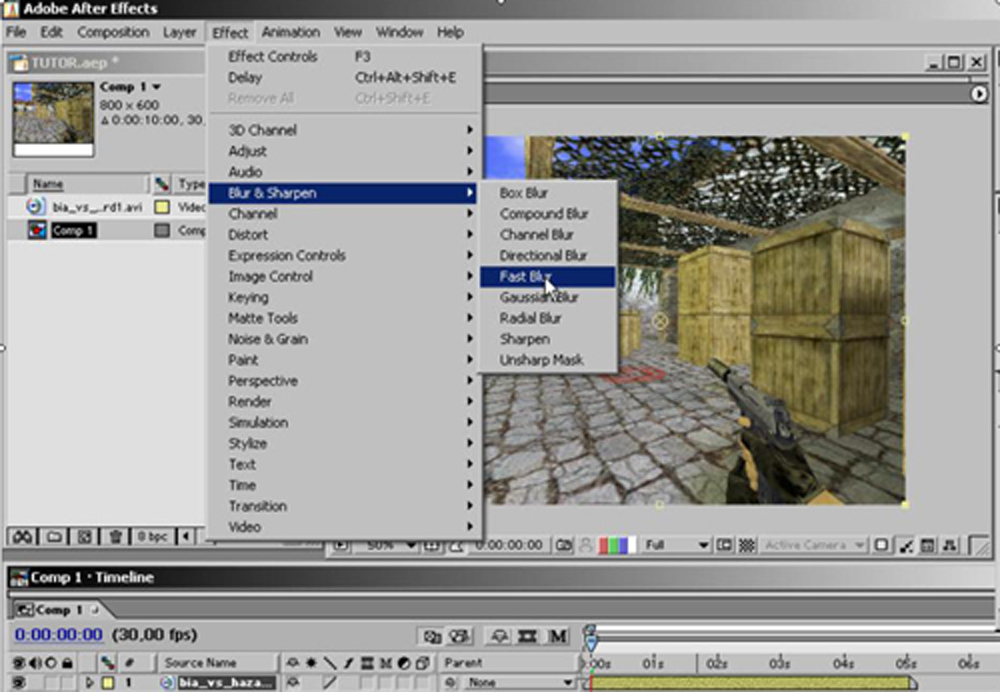
Task: Select Fast Blur from Blur & Sharpen submenu
Action: point(548,277)
